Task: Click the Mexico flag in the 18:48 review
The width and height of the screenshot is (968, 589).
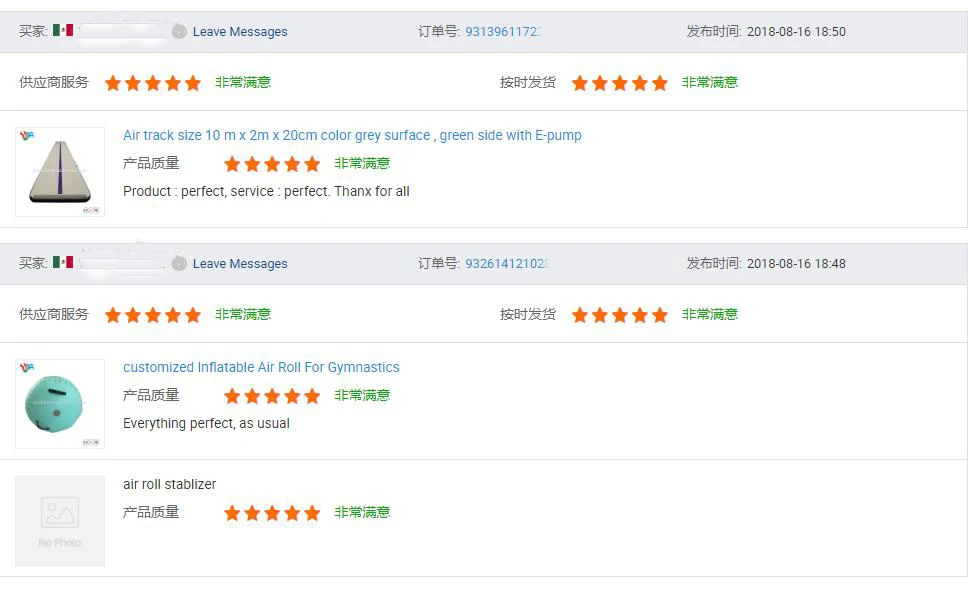Action: point(63,262)
